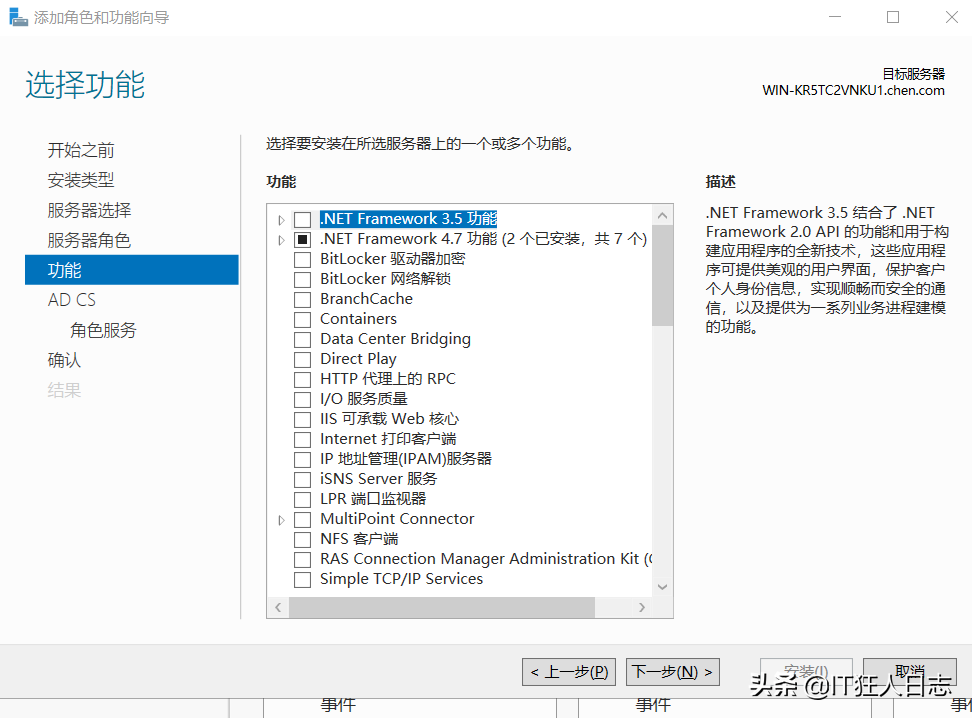Screen dimensions: 972x718
Task: Jump to 确认 wizard step
Action: (x=64, y=360)
